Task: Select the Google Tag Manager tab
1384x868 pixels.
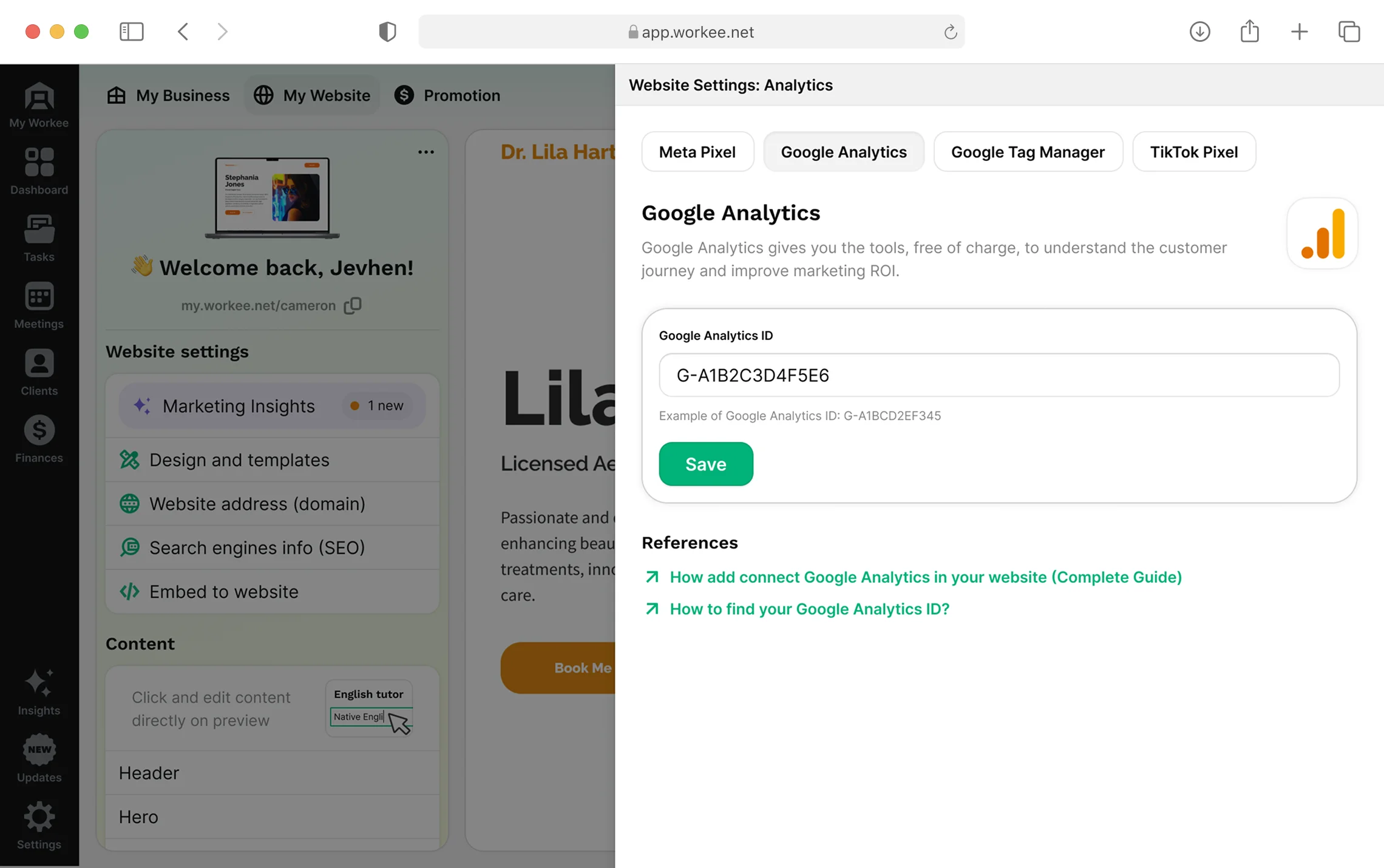Action: pyautogui.click(x=1027, y=152)
